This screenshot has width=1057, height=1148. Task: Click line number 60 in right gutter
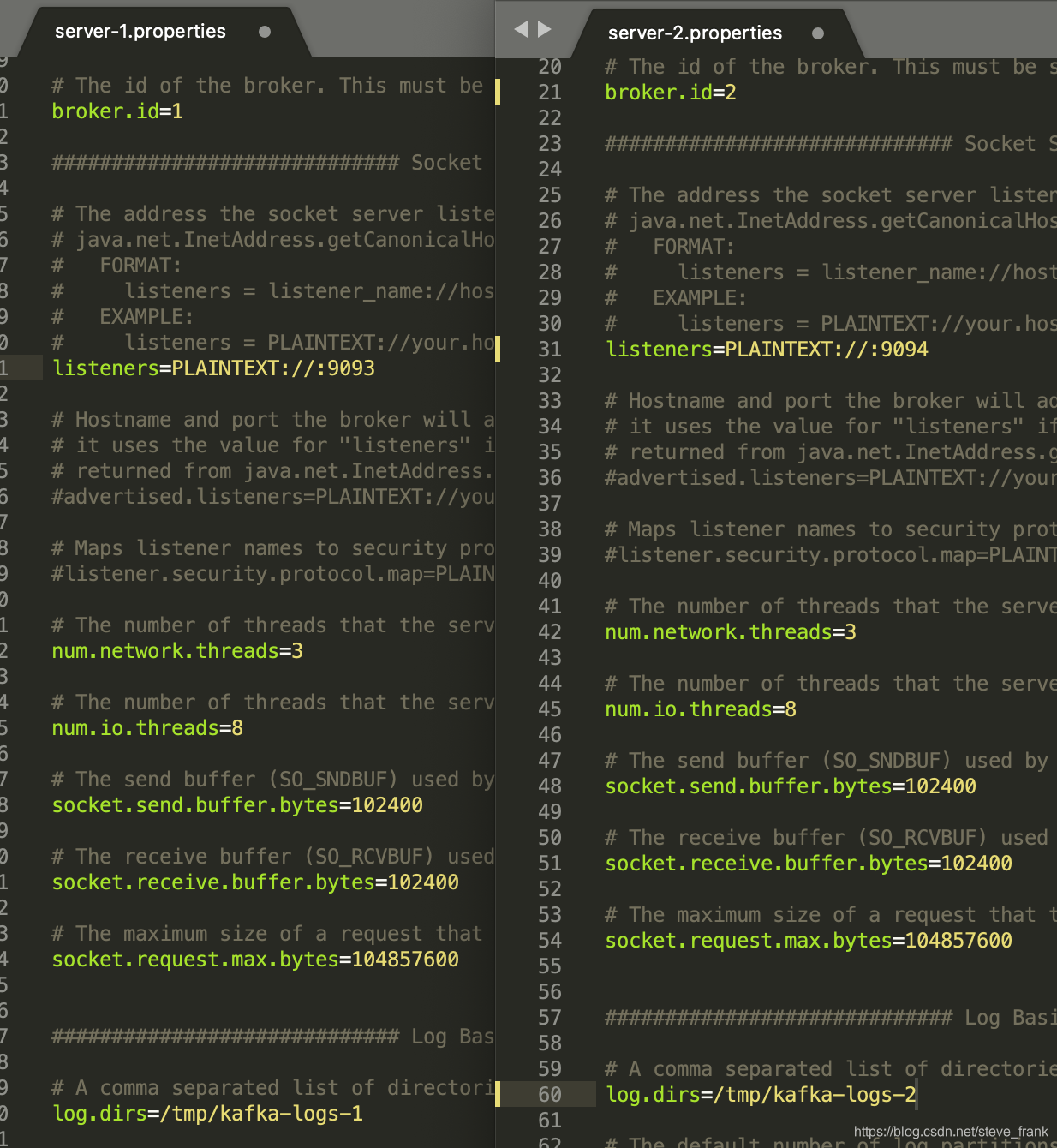[x=550, y=1095]
